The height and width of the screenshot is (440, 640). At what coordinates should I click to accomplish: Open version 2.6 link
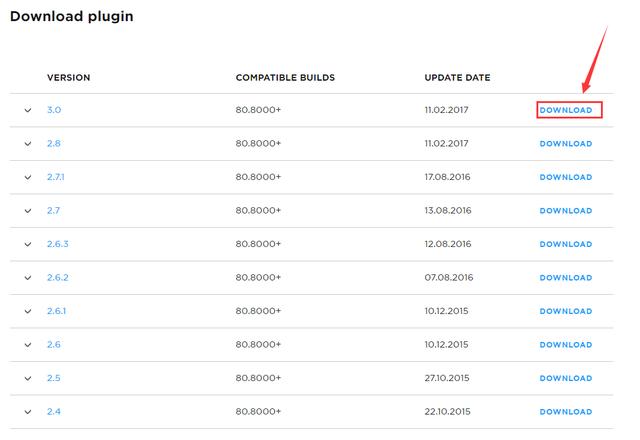(53, 344)
